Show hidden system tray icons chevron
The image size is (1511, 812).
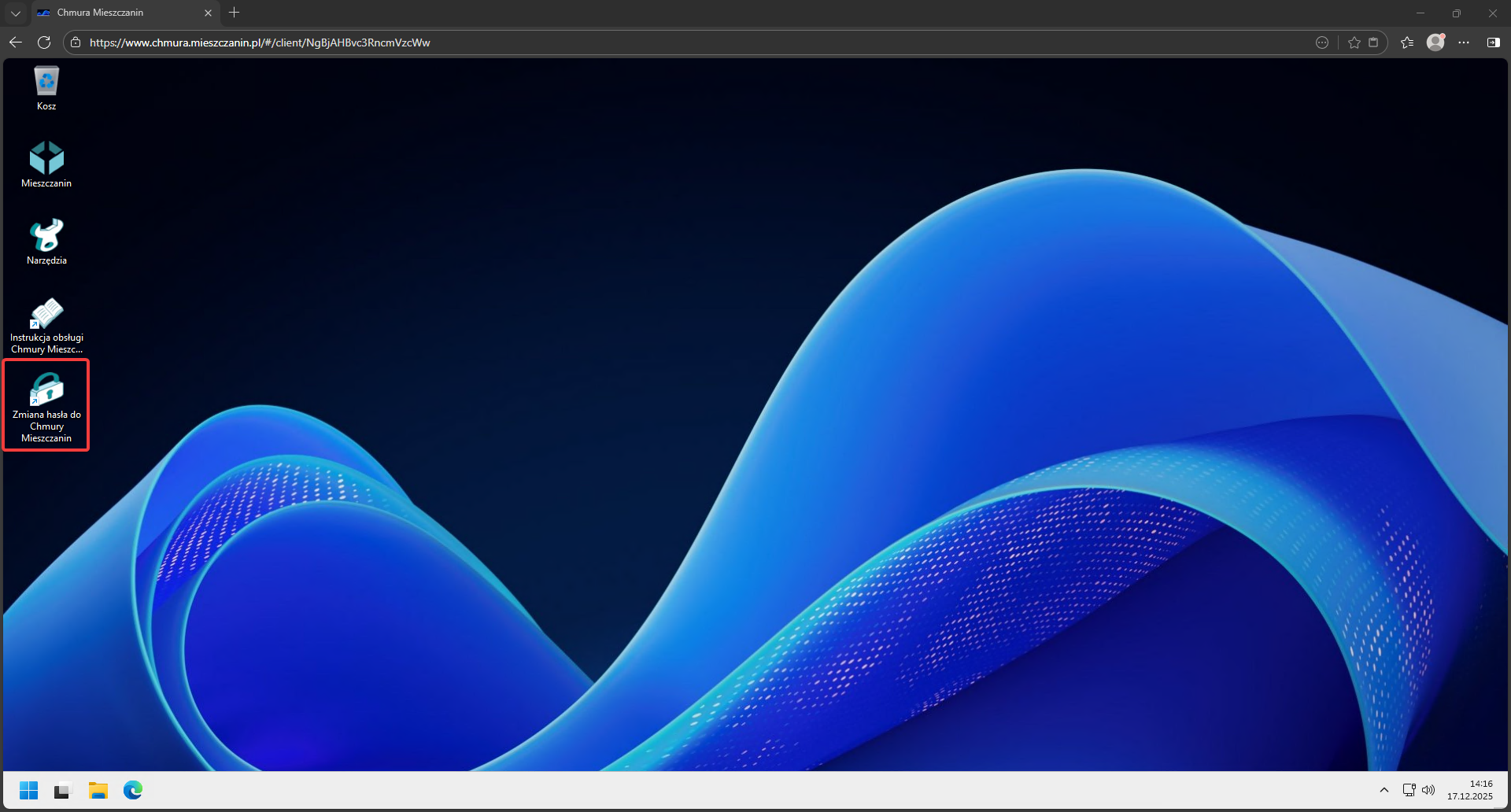(1384, 790)
